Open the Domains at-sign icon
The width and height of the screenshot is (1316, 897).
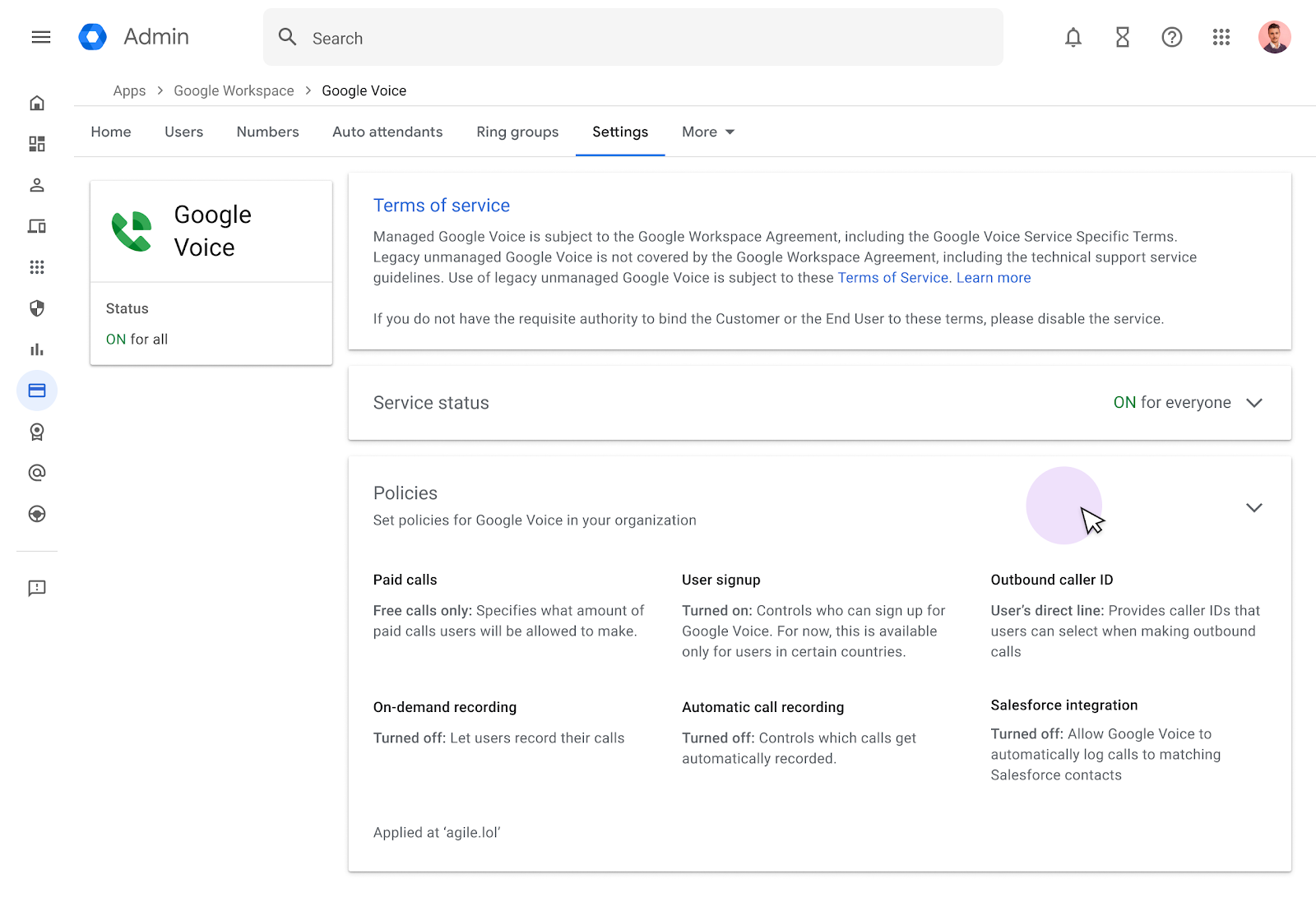[x=37, y=473]
